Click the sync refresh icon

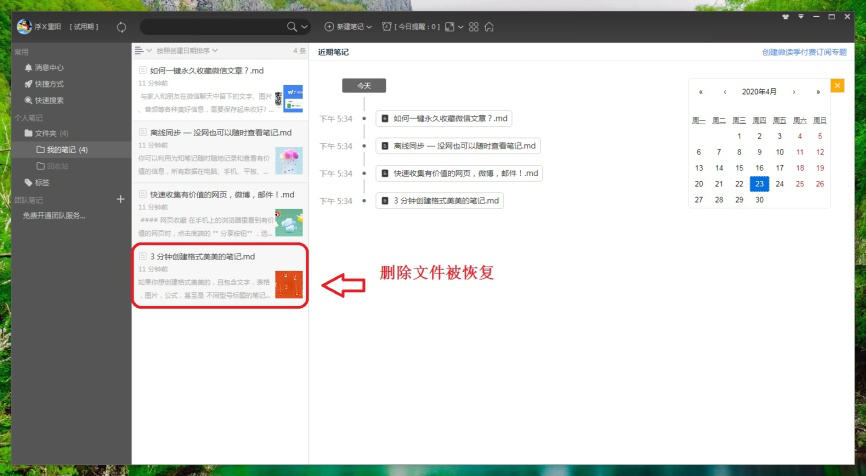pos(122,27)
